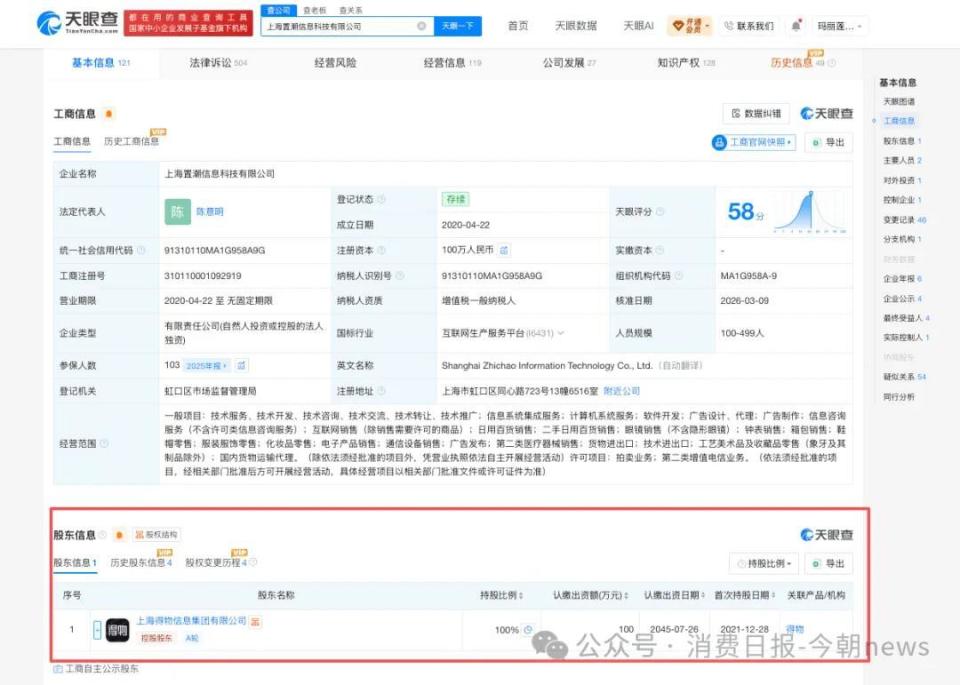
Task: Click the green 陈 avatar of legal representative
Action: (178, 212)
